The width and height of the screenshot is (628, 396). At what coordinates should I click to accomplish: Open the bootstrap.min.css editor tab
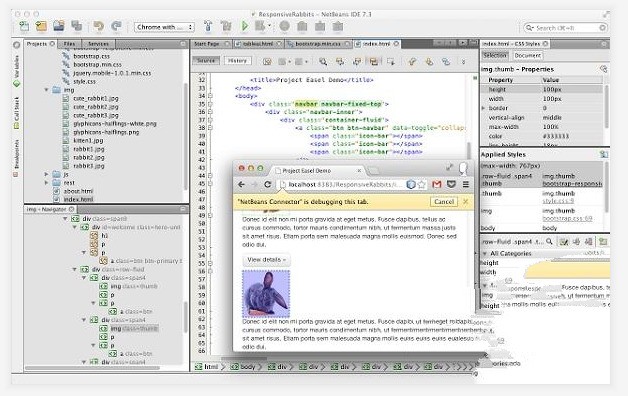[318, 44]
